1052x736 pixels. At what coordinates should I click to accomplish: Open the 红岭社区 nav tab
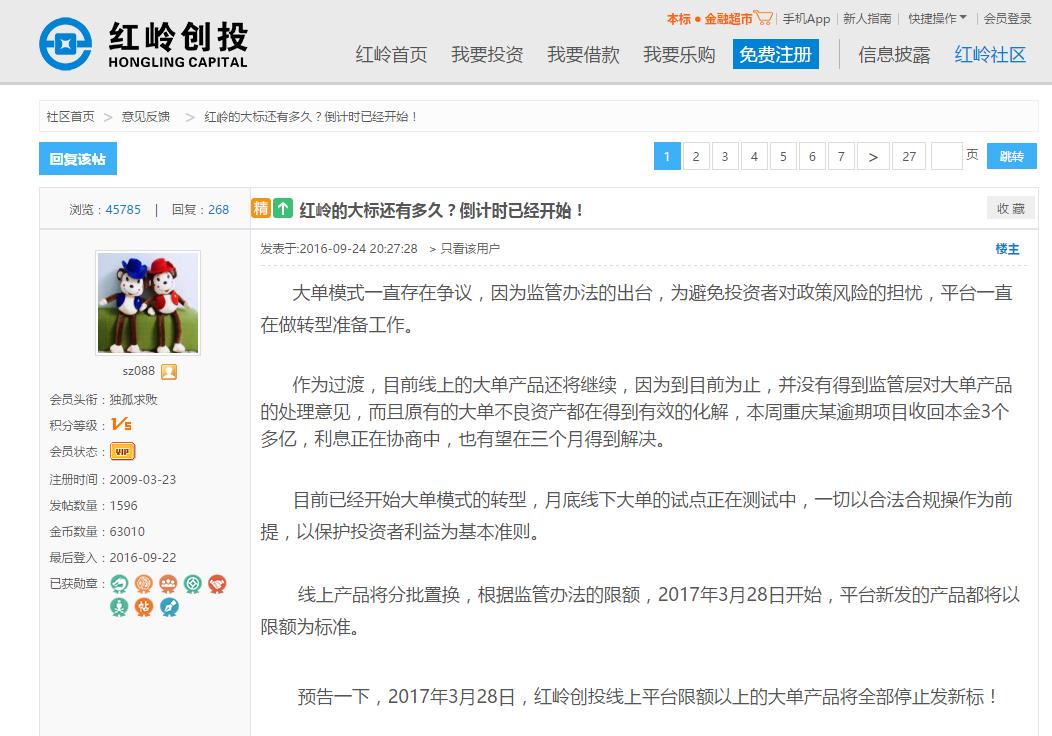click(990, 54)
